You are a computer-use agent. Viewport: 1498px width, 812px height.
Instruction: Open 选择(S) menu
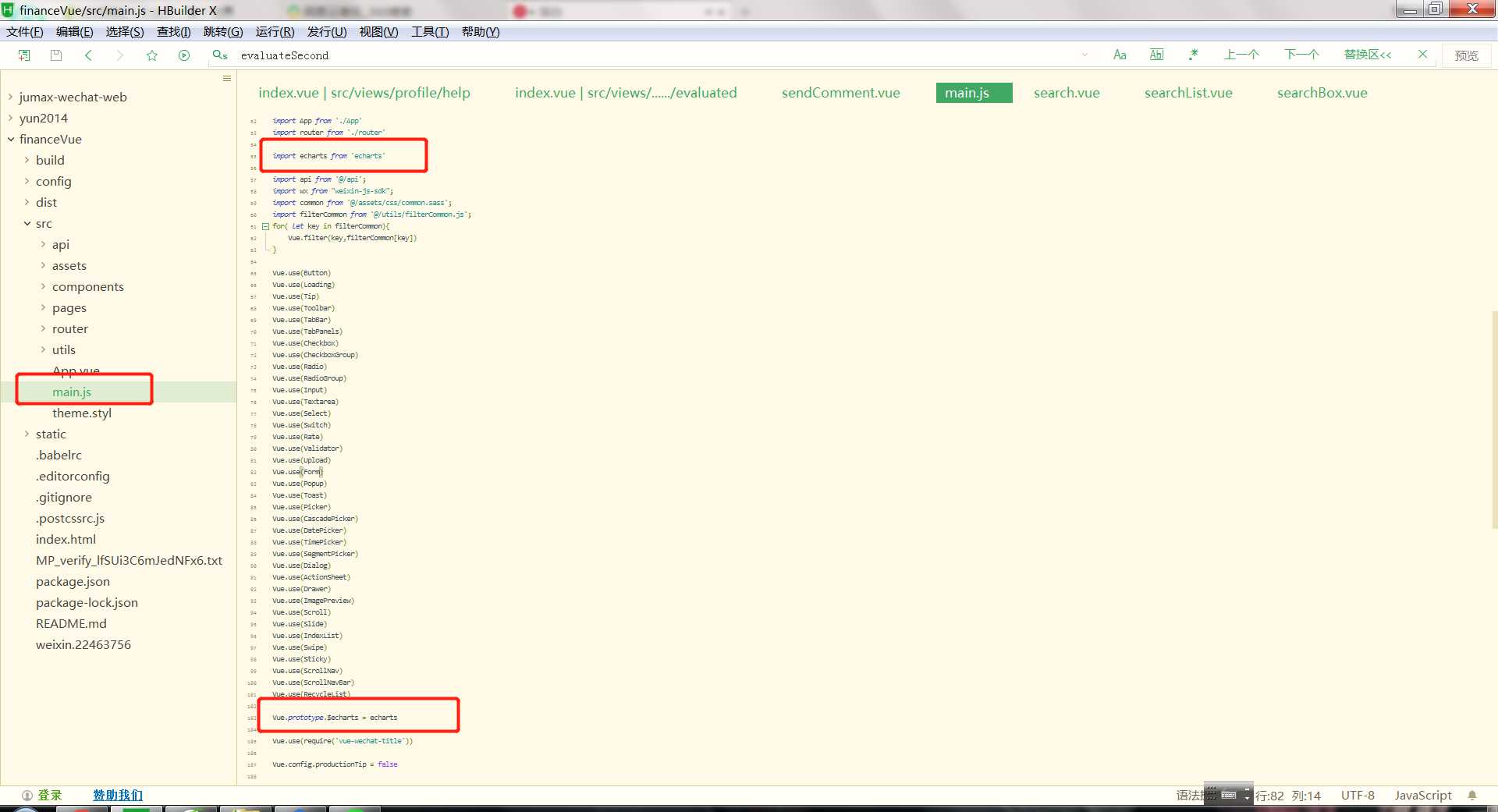pos(125,32)
